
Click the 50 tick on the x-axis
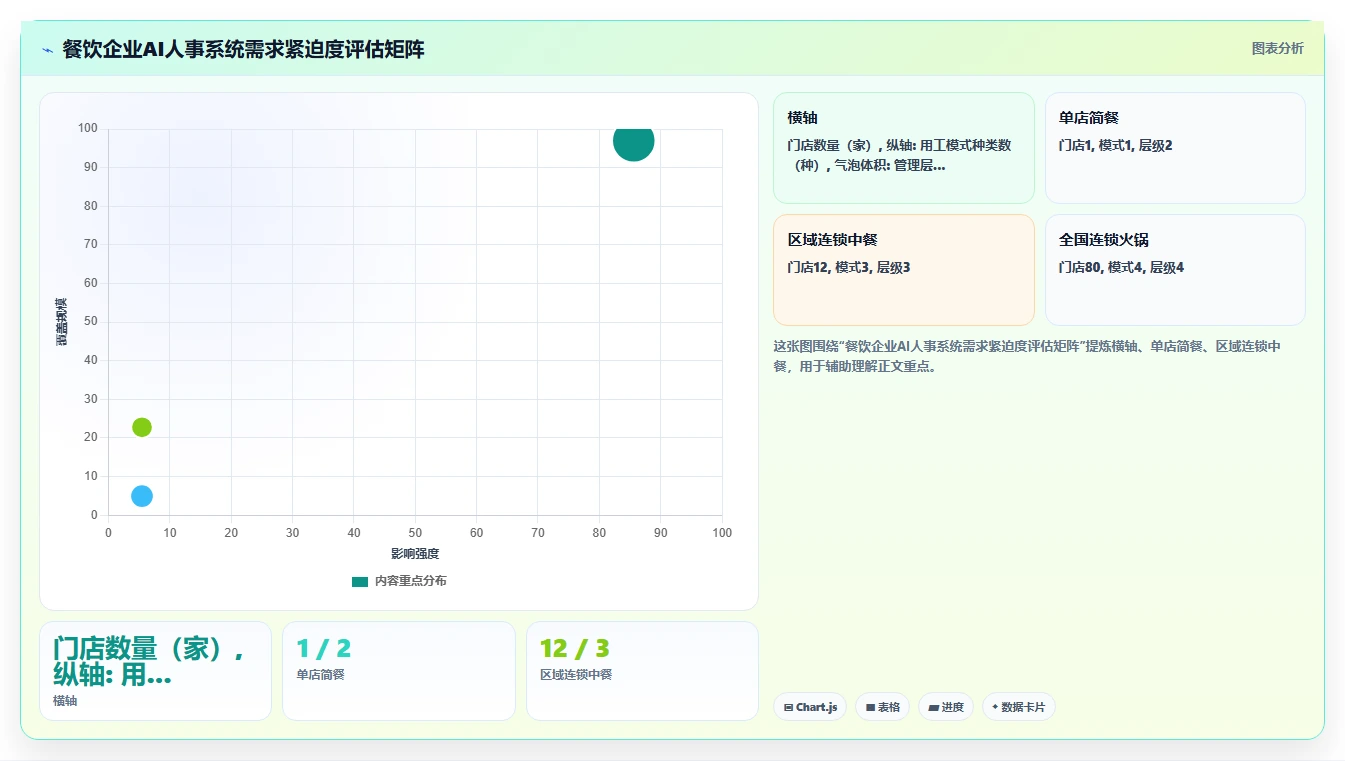415,533
